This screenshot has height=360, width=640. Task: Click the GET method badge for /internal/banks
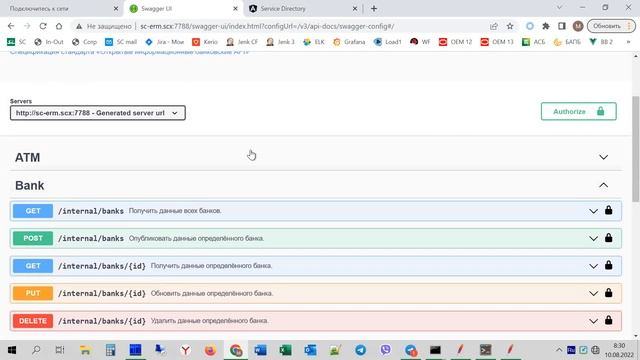click(33, 211)
